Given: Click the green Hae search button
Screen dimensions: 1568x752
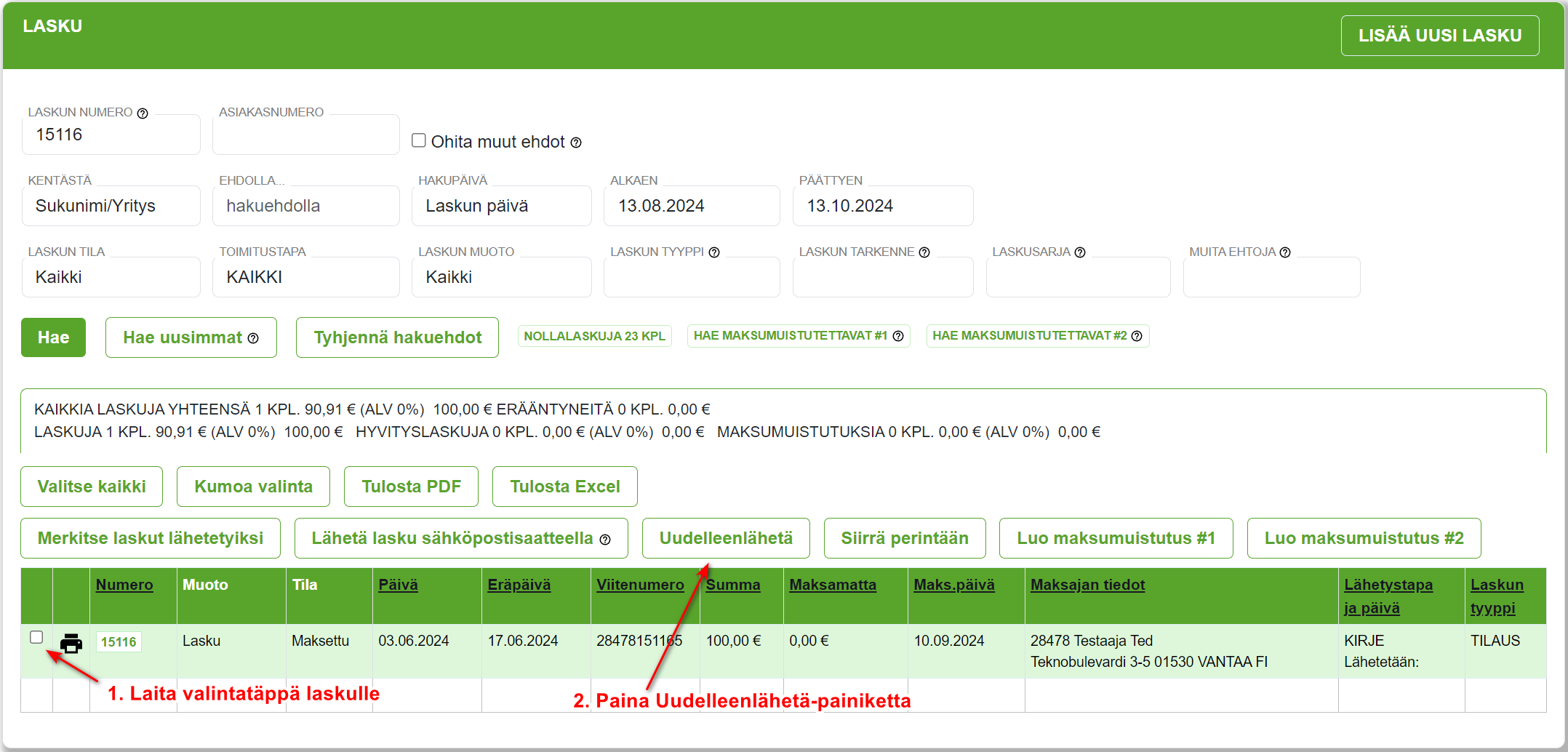Looking at the screenshot, I should (53, 337).
